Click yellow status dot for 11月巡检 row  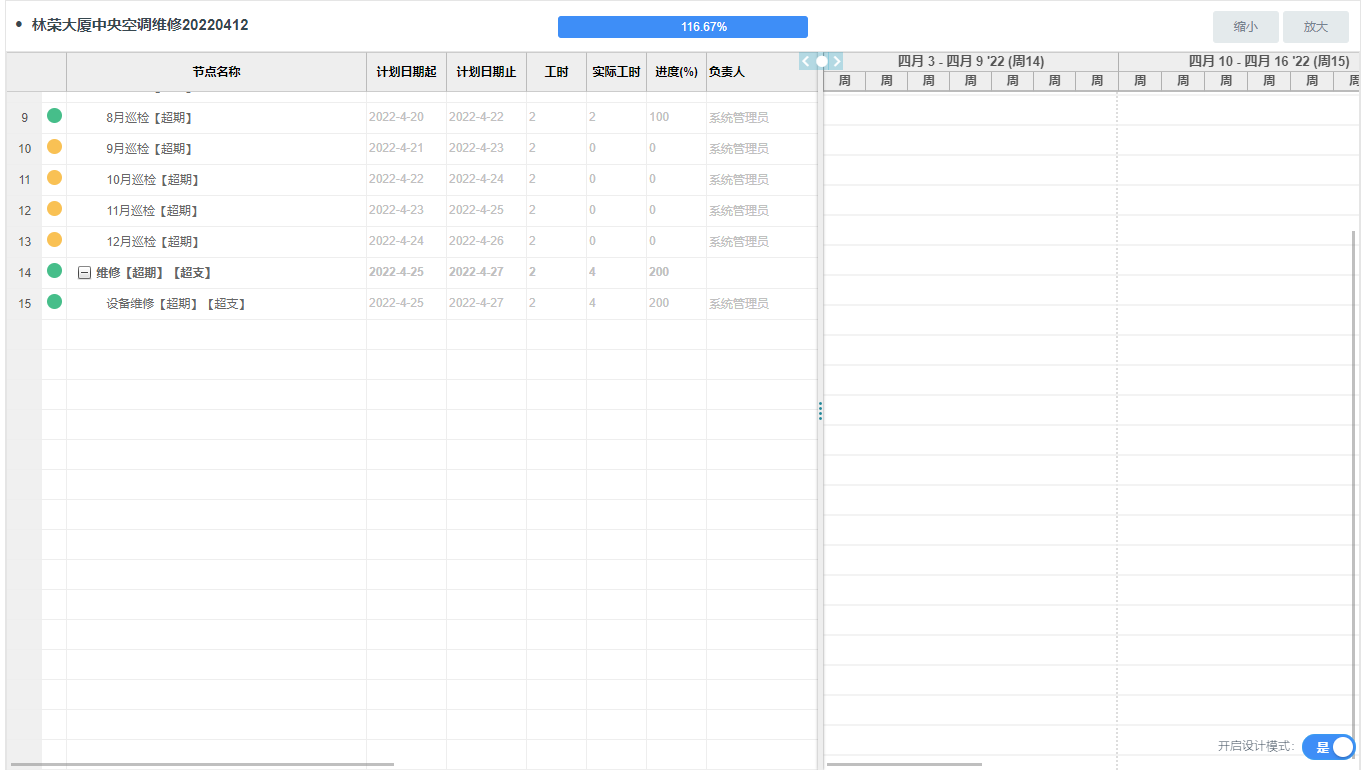(x=54, y=209)
